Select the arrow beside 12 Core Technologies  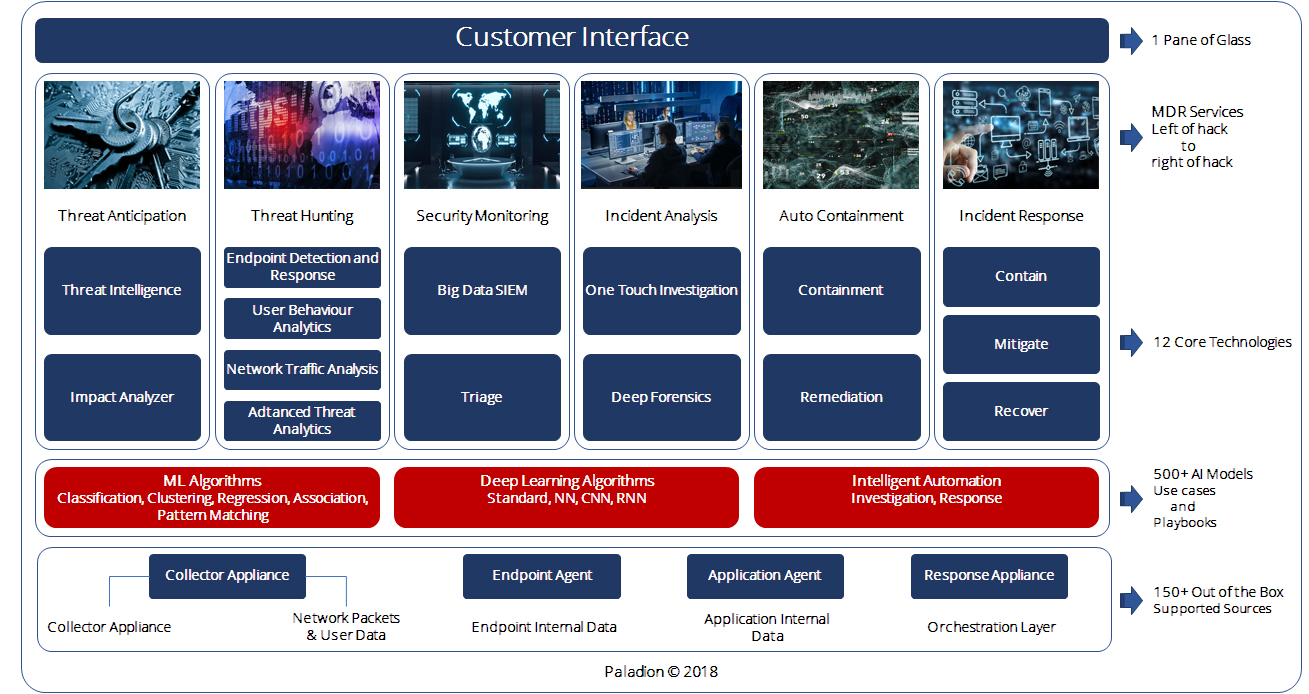1131,342
